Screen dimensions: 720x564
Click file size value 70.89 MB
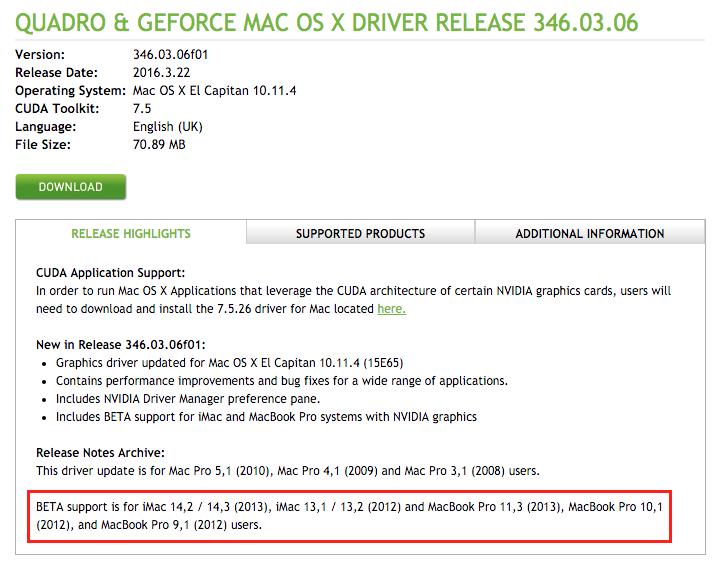(159, 145)
